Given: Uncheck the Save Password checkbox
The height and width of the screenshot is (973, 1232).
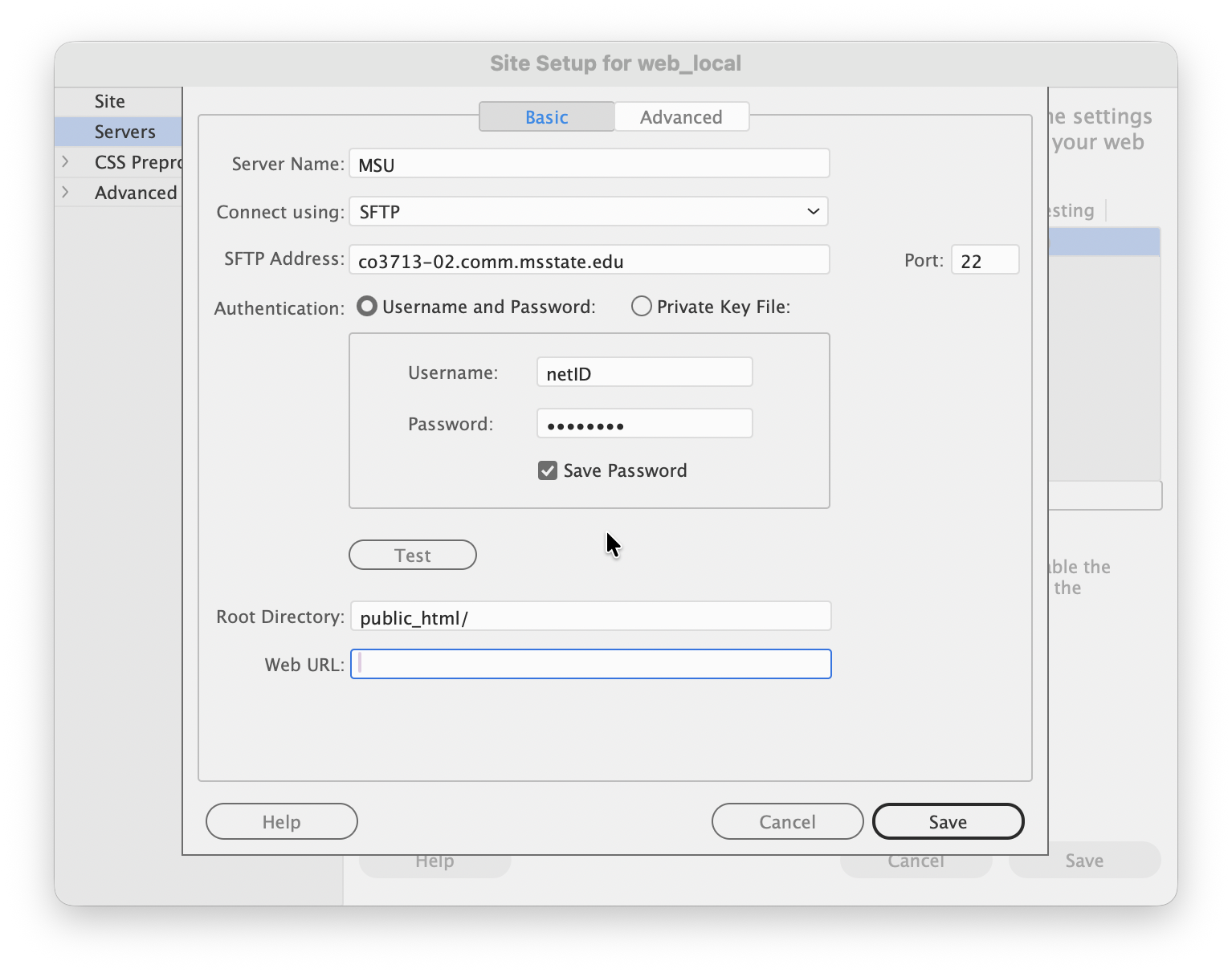Looking at the screenshot, I should point(548,470).
